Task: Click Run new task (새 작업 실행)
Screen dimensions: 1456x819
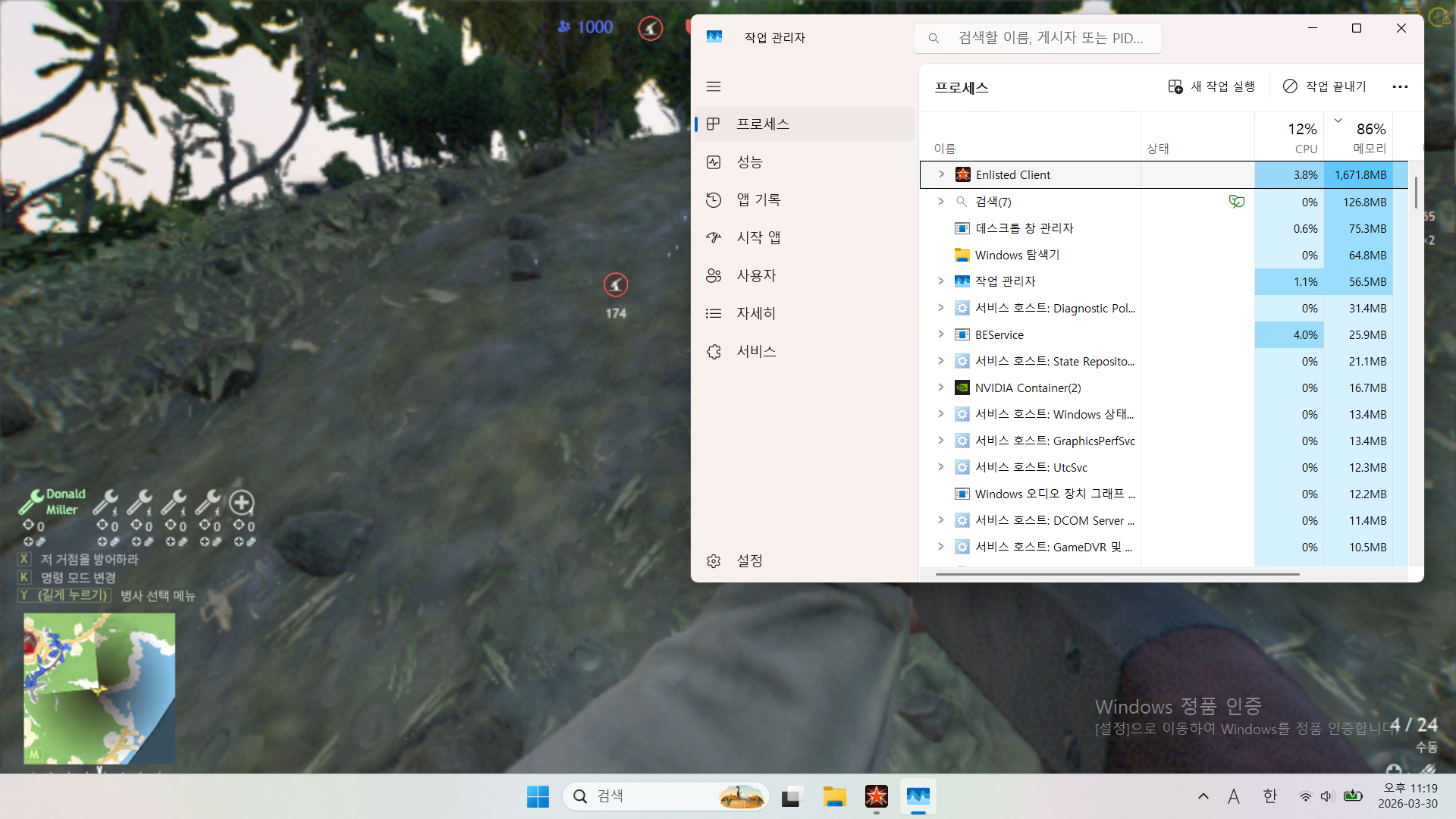Action: click(x=1211, y=87)
